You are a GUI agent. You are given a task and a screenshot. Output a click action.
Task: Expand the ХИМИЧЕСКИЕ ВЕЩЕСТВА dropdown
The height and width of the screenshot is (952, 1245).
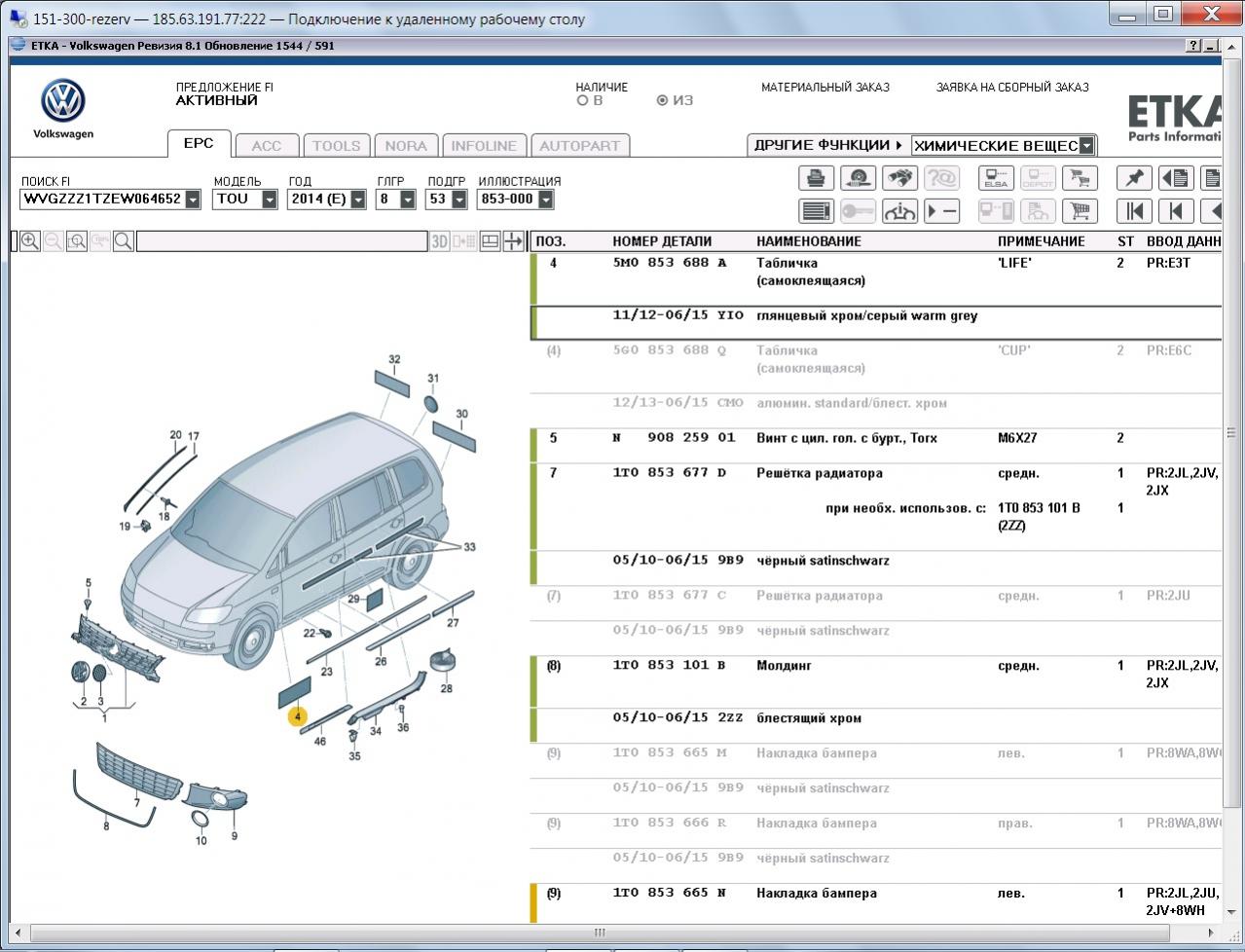[x=1086, y=146]
